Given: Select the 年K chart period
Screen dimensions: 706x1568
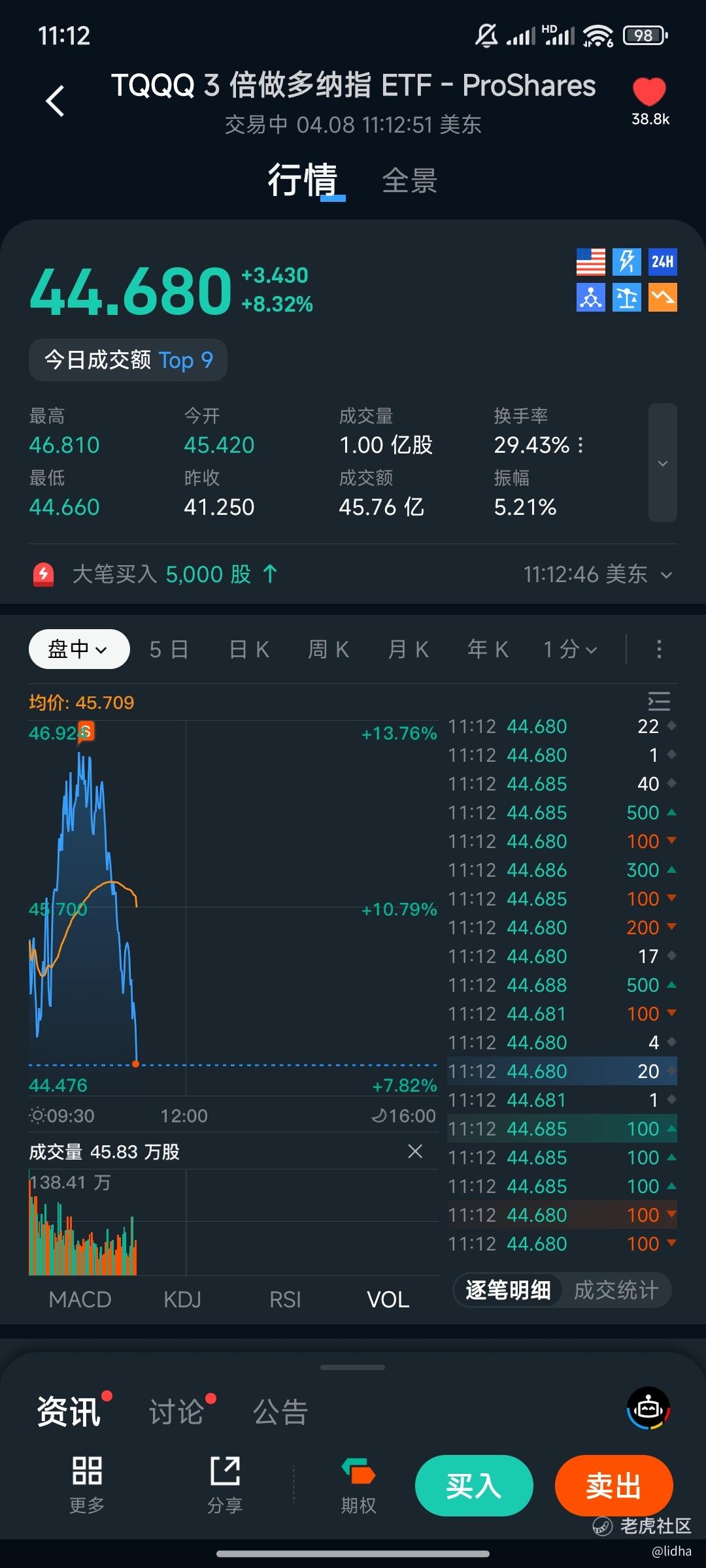Looking at the screenshot, I should pos(488,649).
